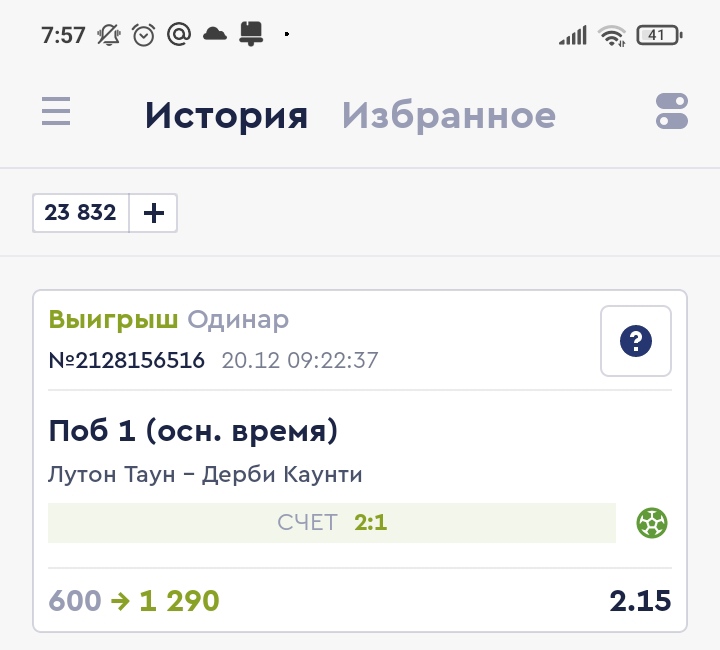Open bet number №2128156516
The width and height of the screenshot is (720, 650).
tap(126, 360)
